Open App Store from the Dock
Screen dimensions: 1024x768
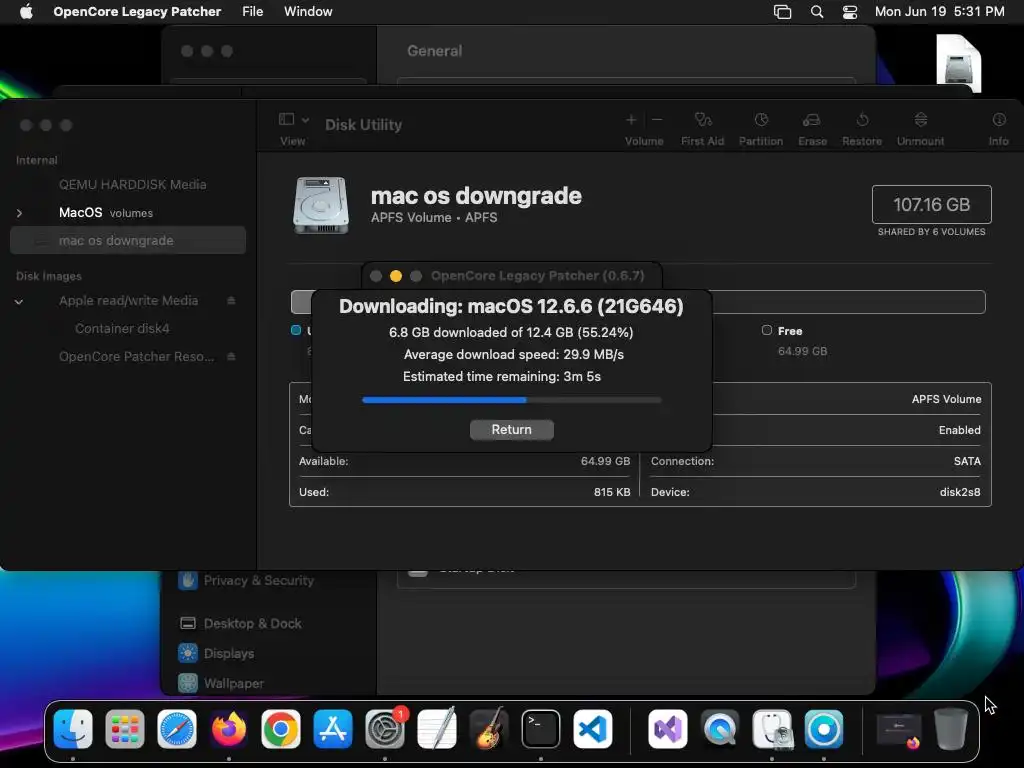click(333, 729)
